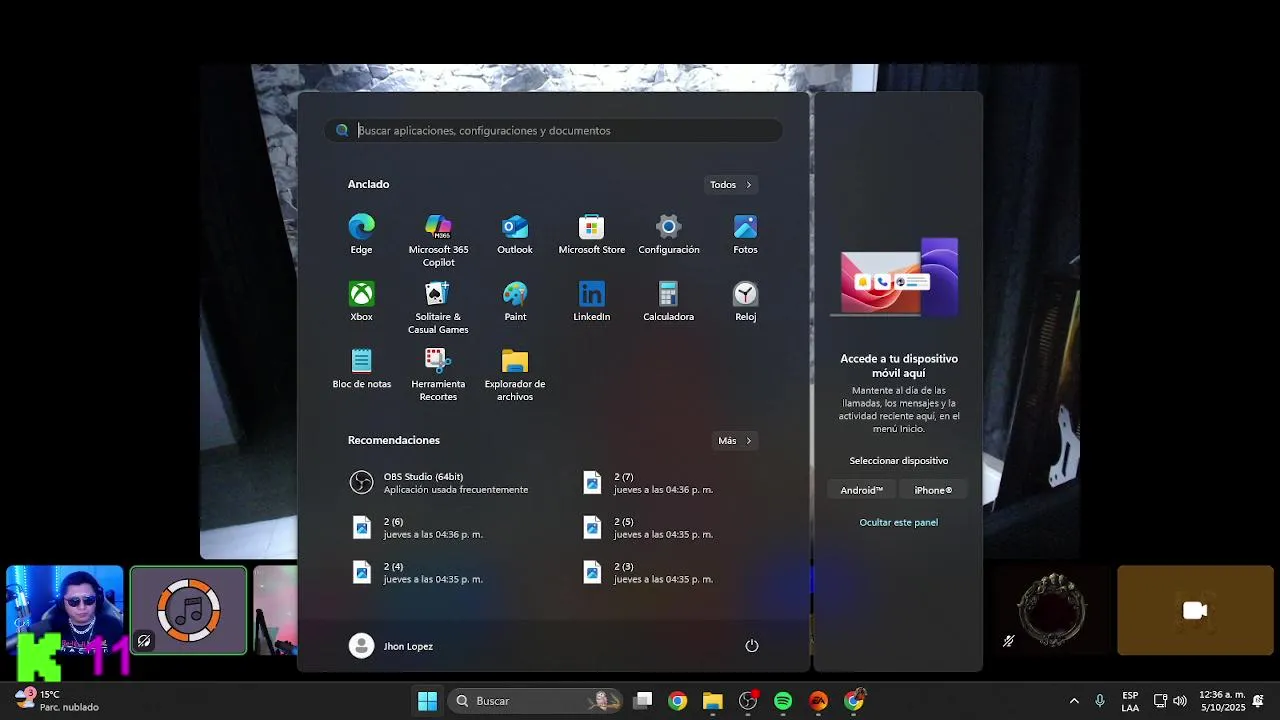Click the taskbar Buscar search box
Image resolution: width=1280 pixels, height=720 pixels.
point(534,701)
